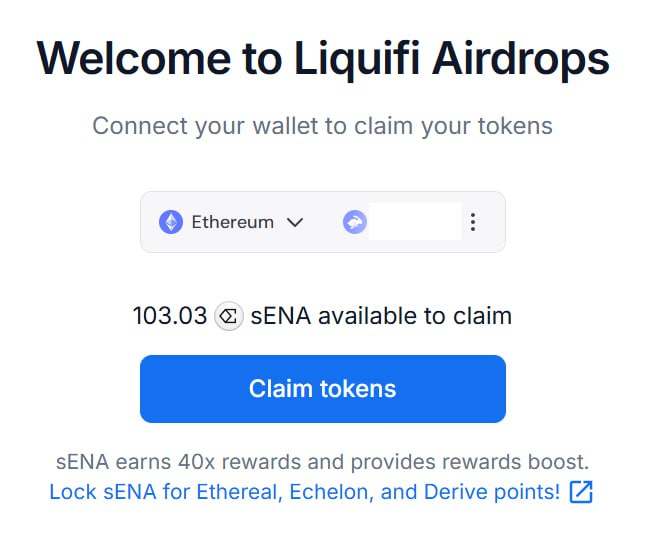Click the word Airdrops in the title
This screenshot has width=668, height=537.
521,58
